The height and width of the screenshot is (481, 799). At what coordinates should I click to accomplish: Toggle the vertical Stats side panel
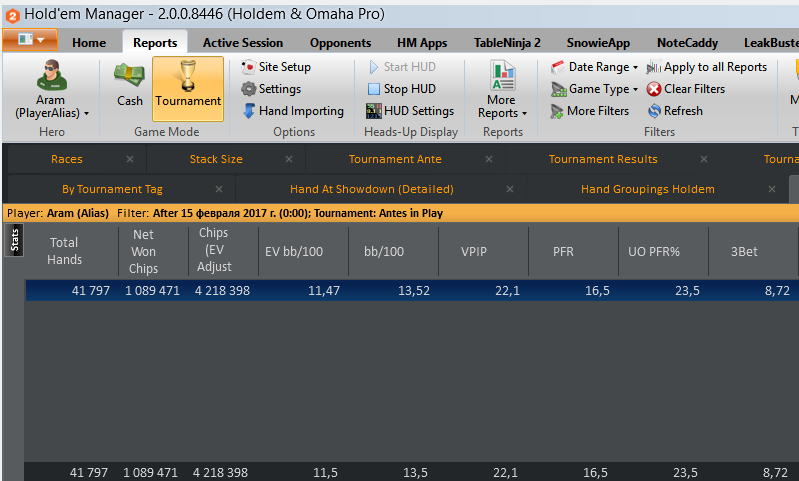tap(14, 239)
